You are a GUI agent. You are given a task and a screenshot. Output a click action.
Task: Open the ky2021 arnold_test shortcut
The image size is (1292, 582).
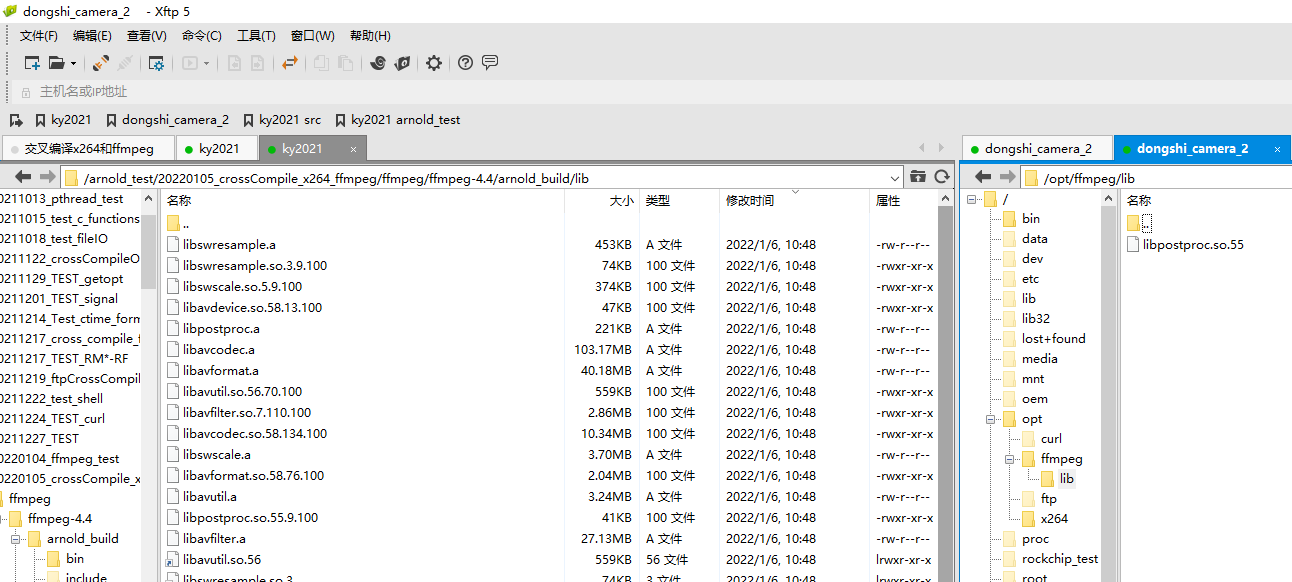(400, 119)
